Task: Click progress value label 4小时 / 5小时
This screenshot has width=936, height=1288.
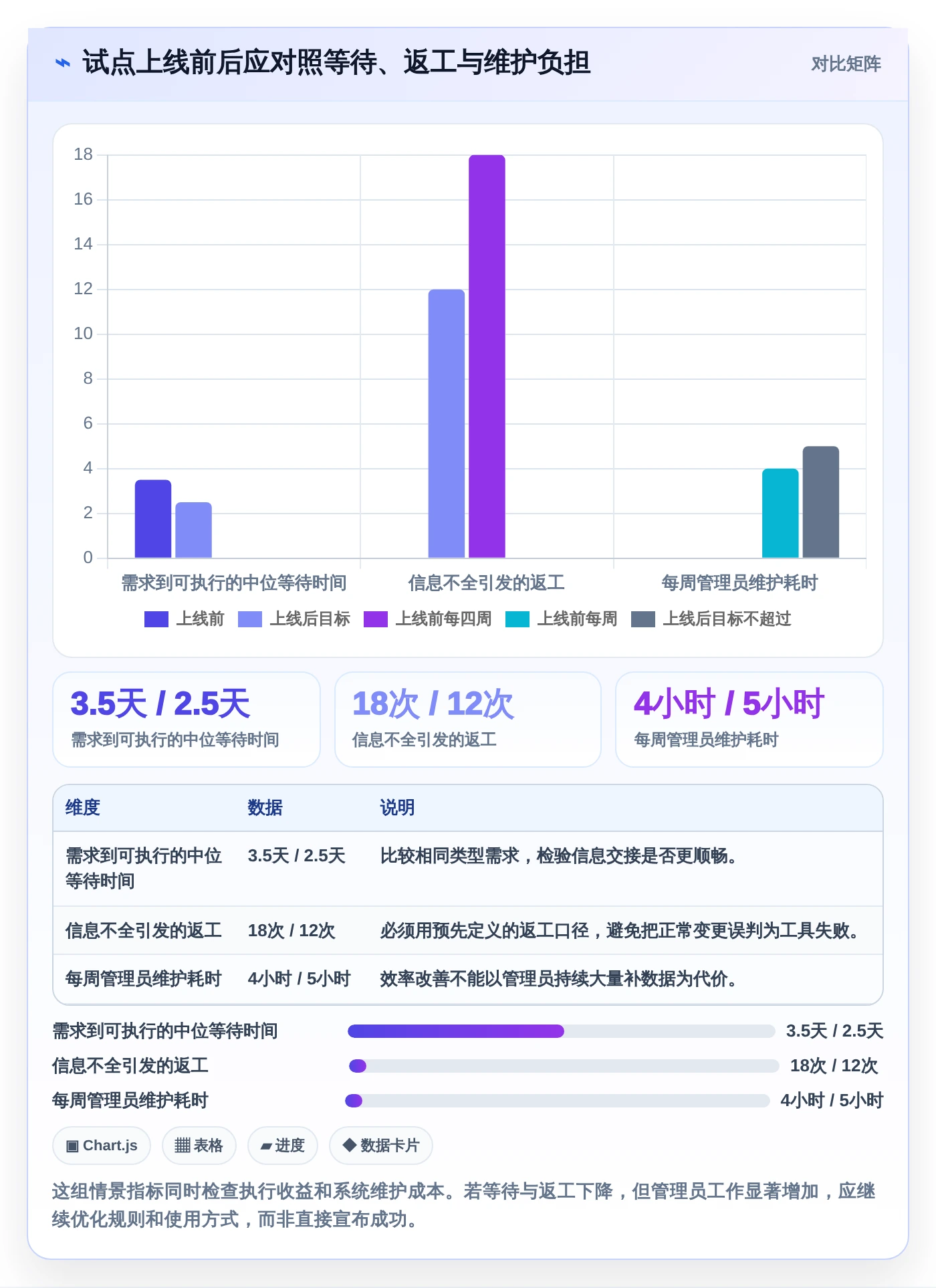Action: 832,1101
